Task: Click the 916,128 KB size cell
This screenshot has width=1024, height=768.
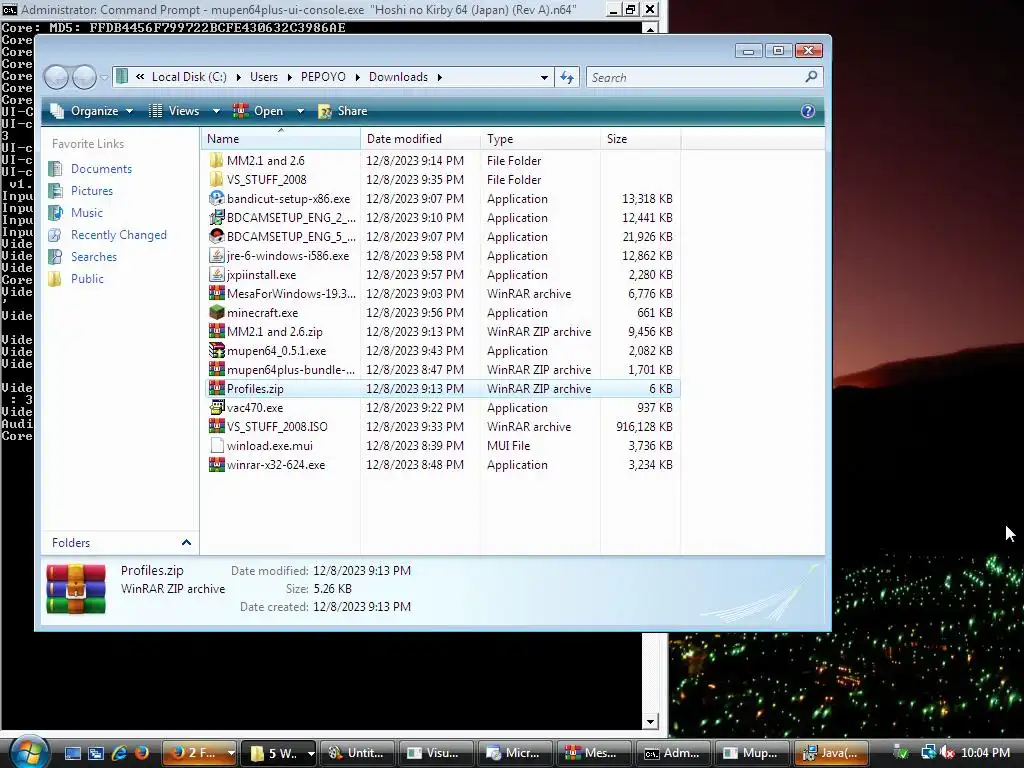Action: [x=644, y=426]
